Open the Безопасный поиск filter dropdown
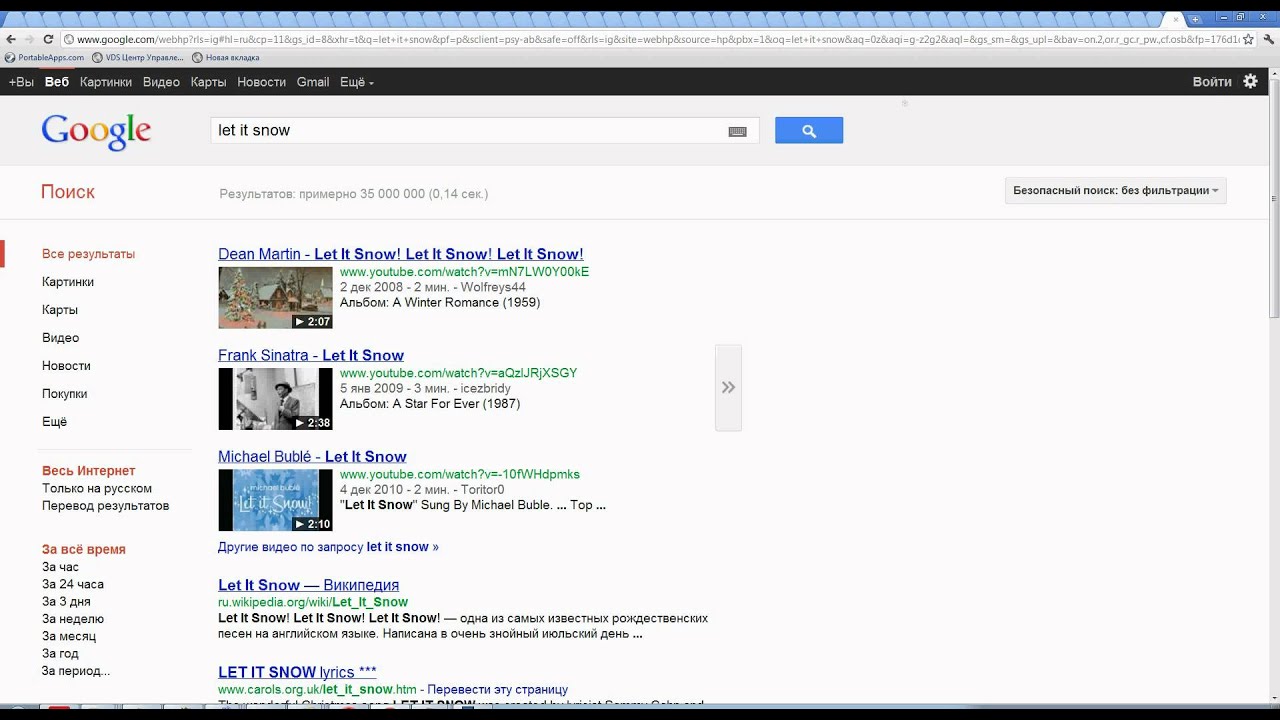The image size is (1280, 720). (1116, 190)
